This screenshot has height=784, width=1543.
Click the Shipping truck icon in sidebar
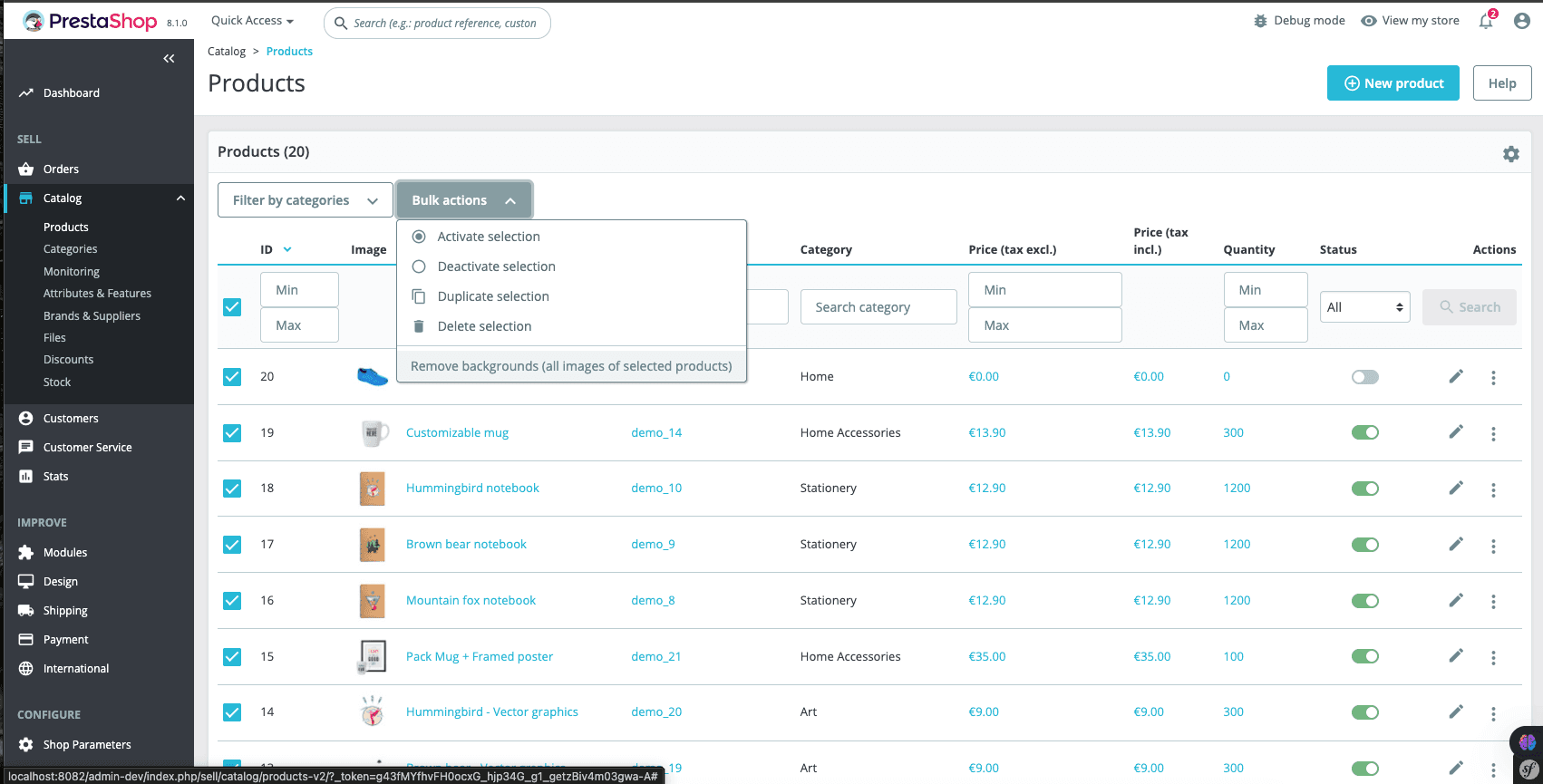click(x=25, y=610)
